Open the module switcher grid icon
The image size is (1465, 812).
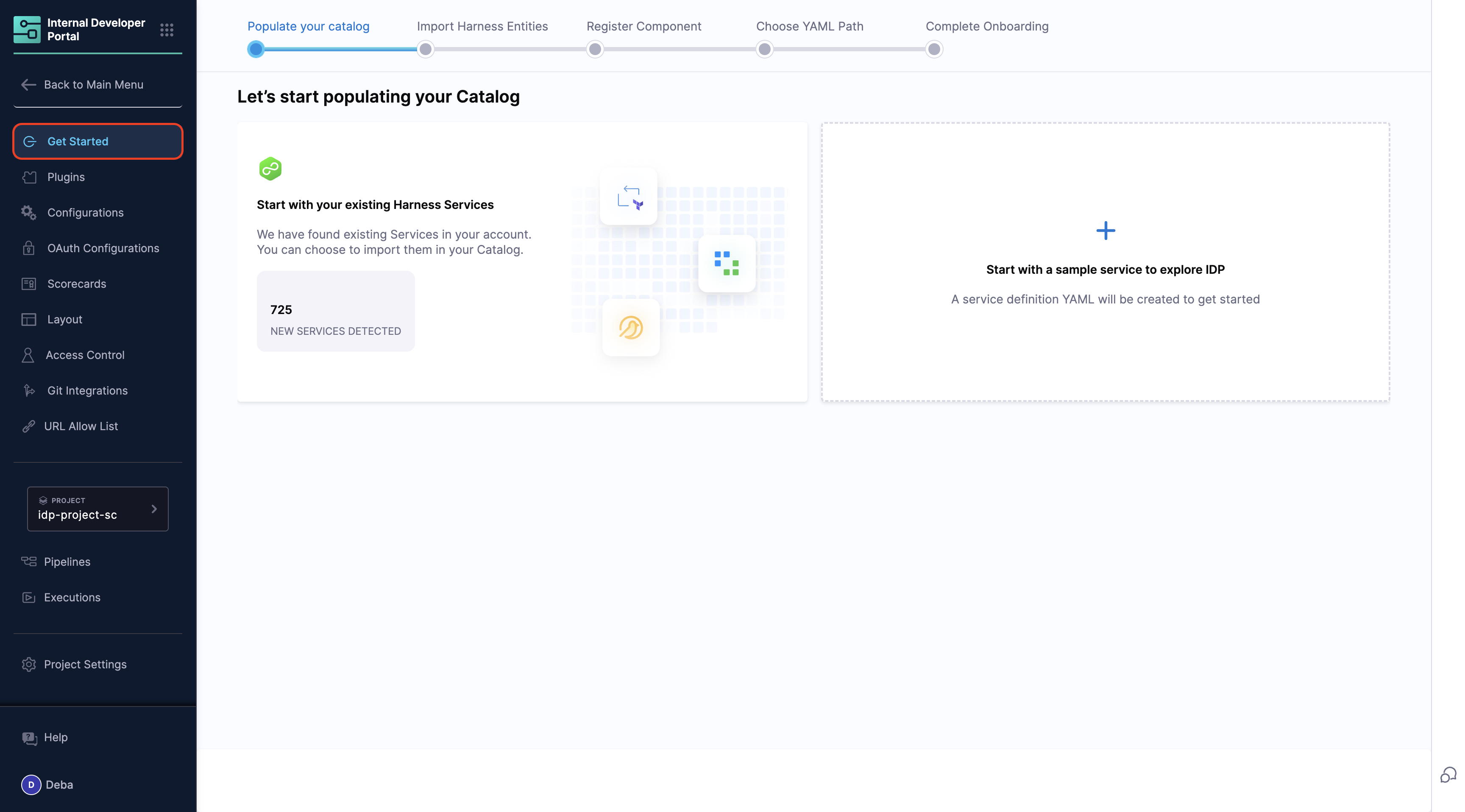point(167,30)
